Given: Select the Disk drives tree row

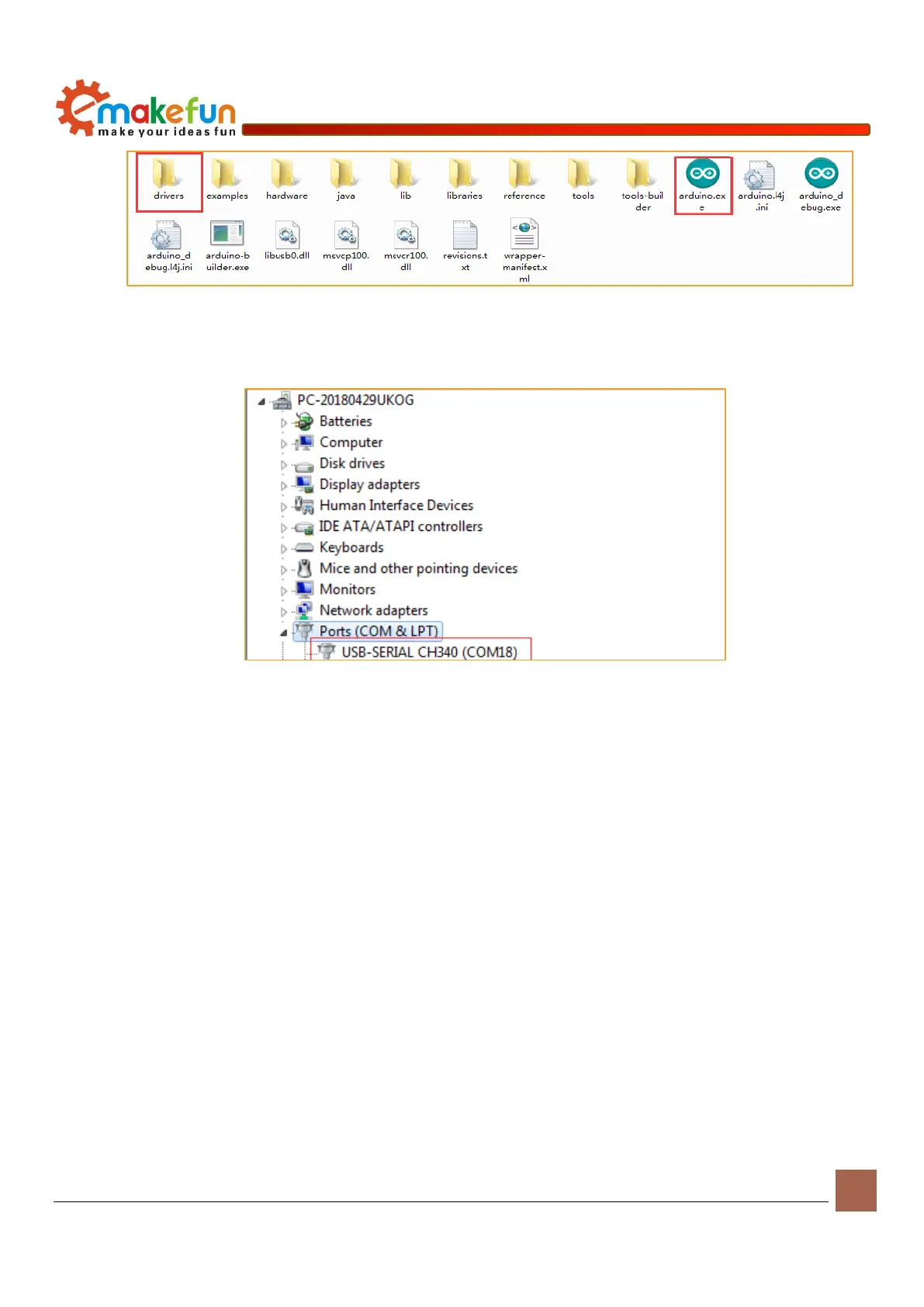Looking at the screenshot, I should pos(352,463).
